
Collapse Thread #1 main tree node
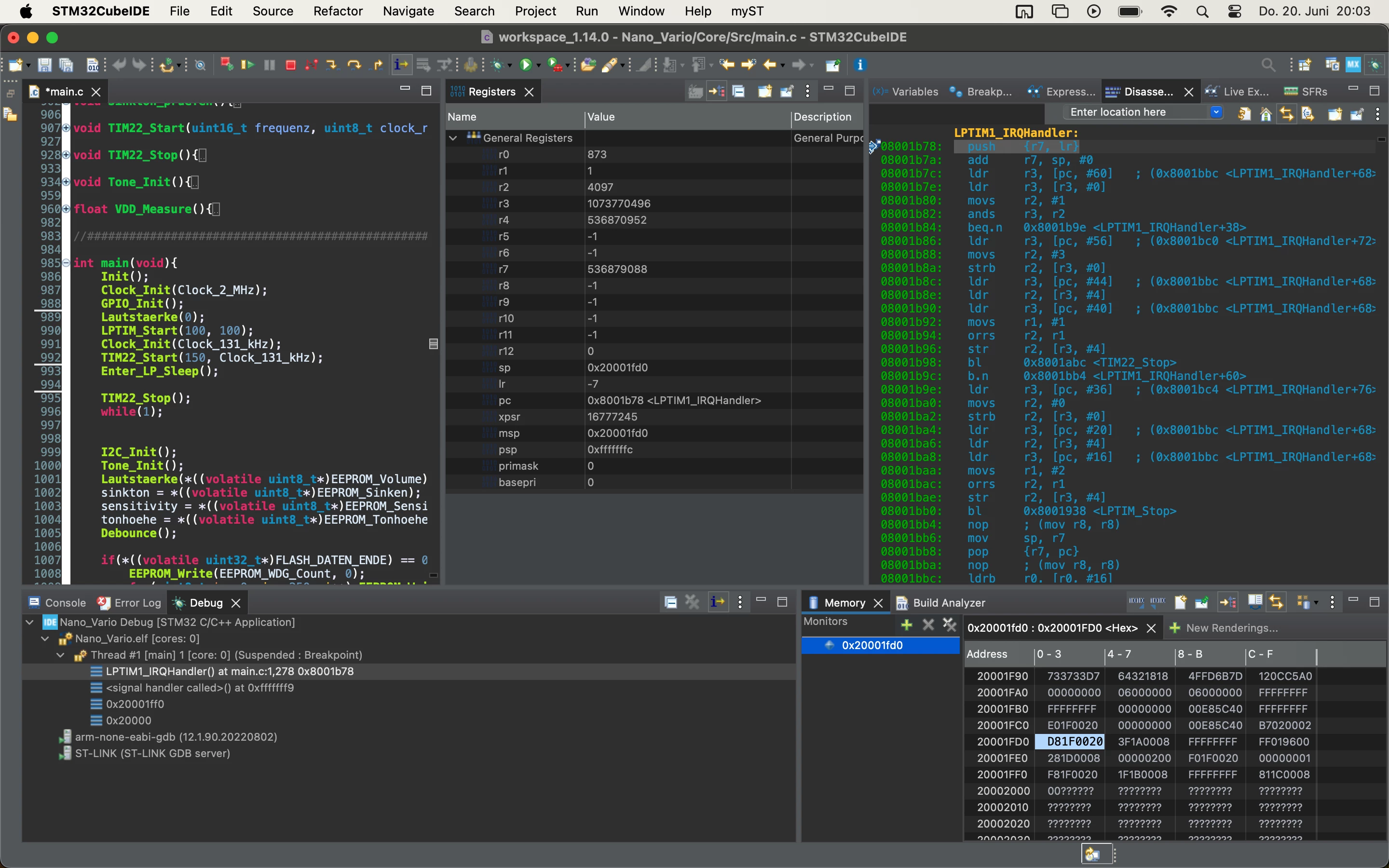61,655
